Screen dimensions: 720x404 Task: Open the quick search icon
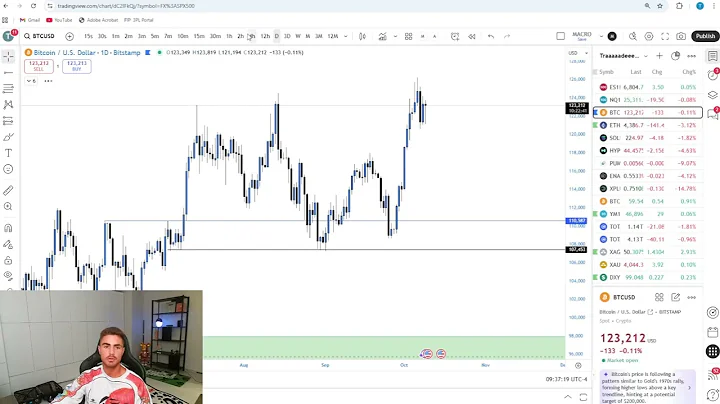pyautogui.click(x=632, y=36)
